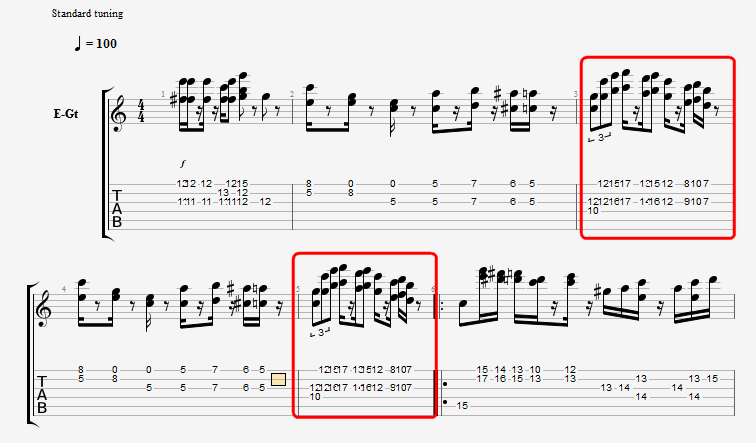Select the final fret 12 in measure 1 tab
This screenshot has width=756, height=443.
click(265, 201)
